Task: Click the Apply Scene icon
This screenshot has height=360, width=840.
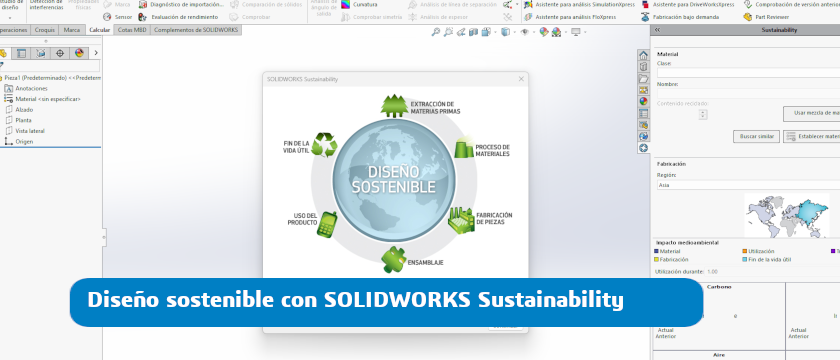Action: pos(557,32)
